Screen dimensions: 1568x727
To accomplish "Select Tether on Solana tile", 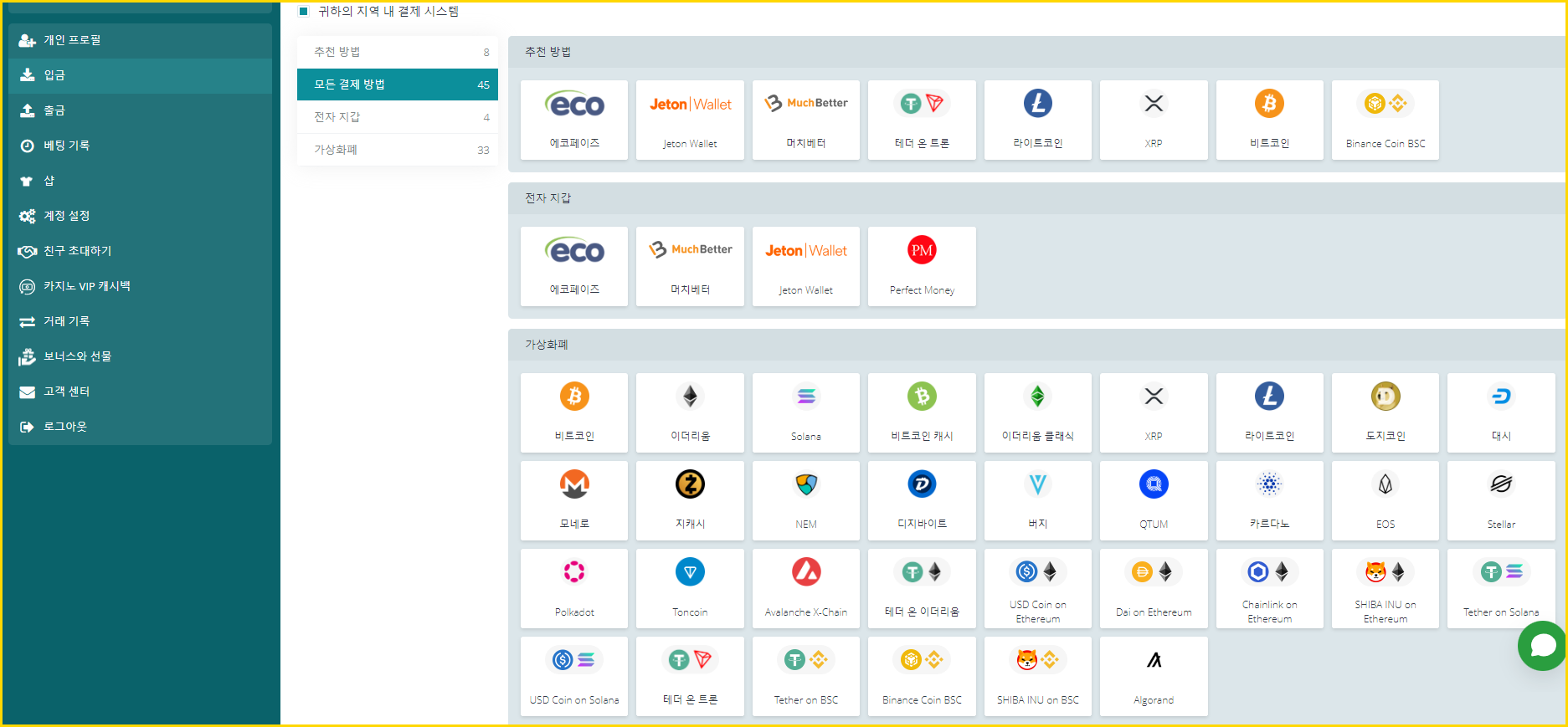I will pyautogui.click(x=1501, y=588).
